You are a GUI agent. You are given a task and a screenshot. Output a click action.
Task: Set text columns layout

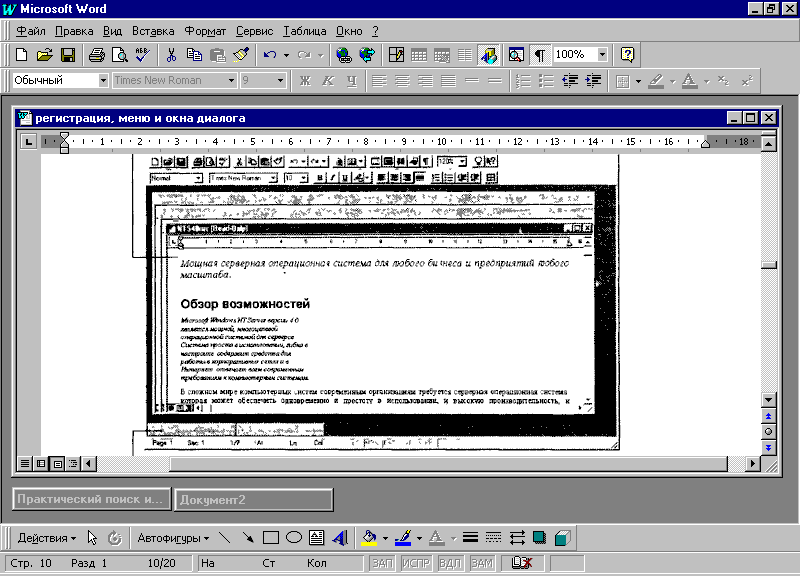[465, 55]
